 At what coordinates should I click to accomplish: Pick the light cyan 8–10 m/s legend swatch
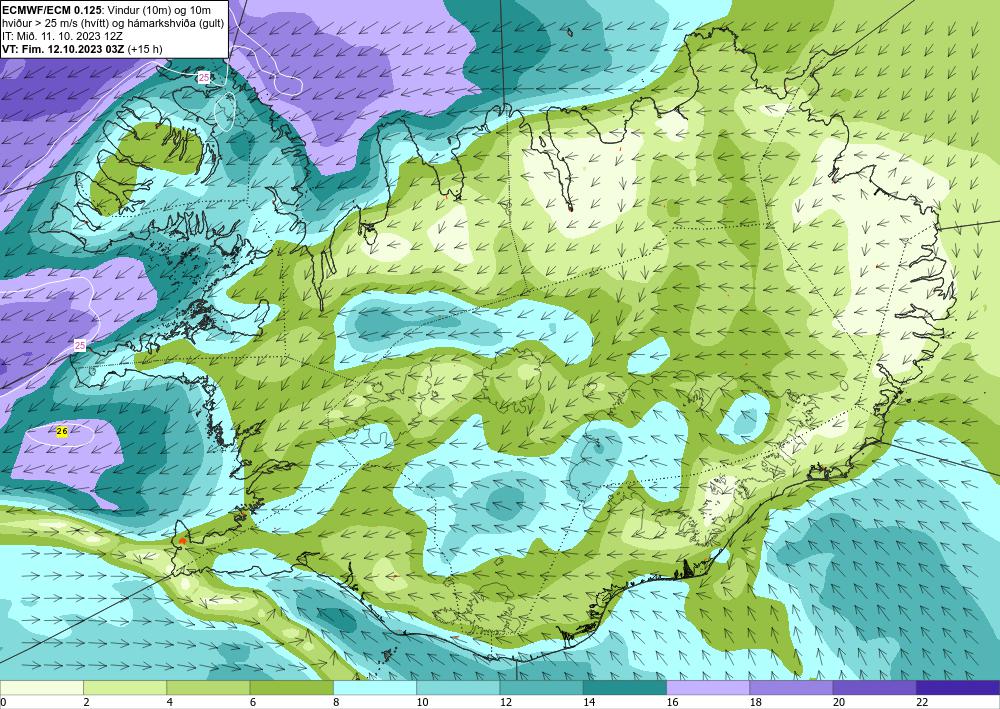(x=375, y=687)
